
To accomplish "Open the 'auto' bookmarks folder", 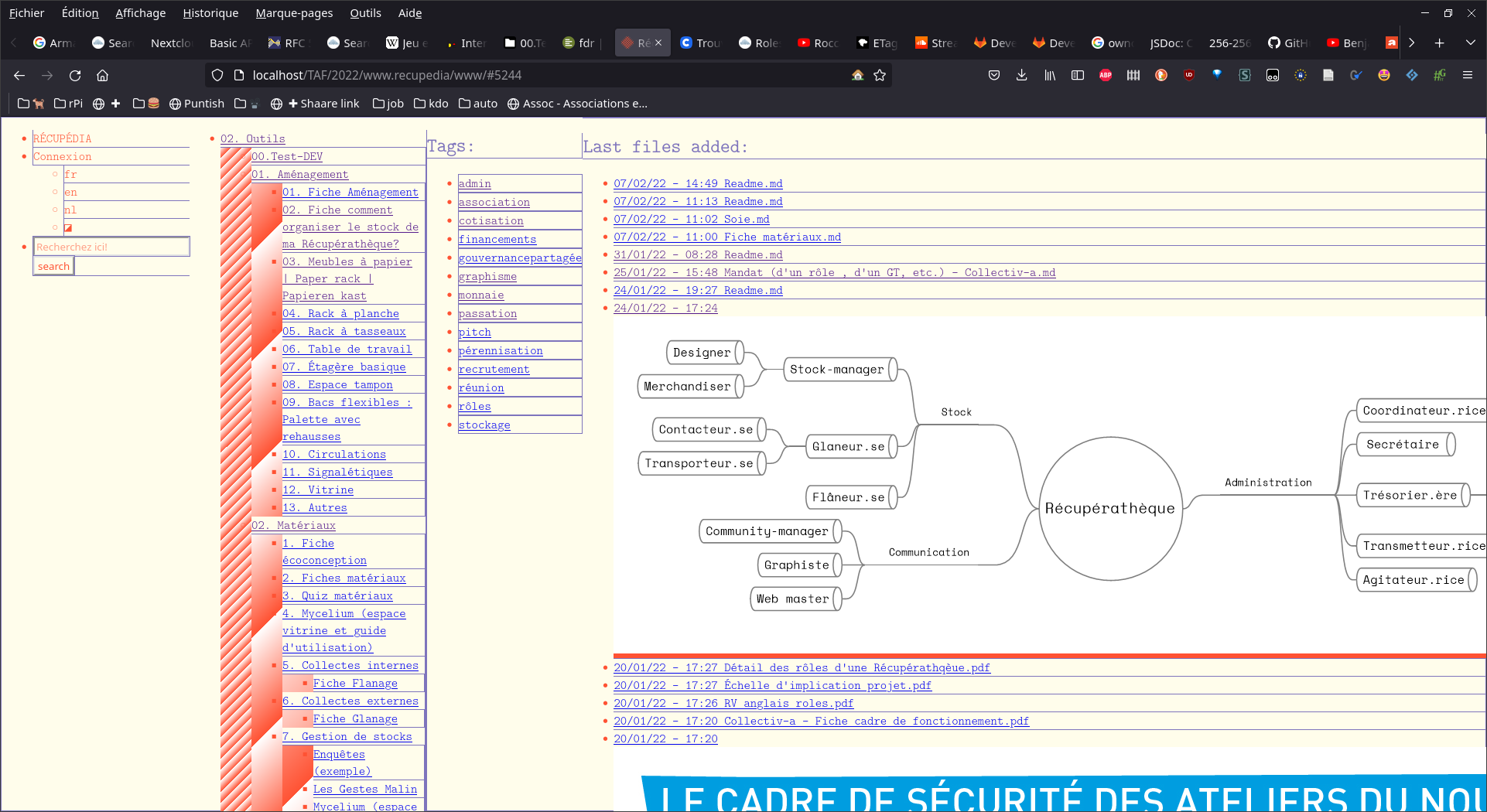I will pos(477,104).
